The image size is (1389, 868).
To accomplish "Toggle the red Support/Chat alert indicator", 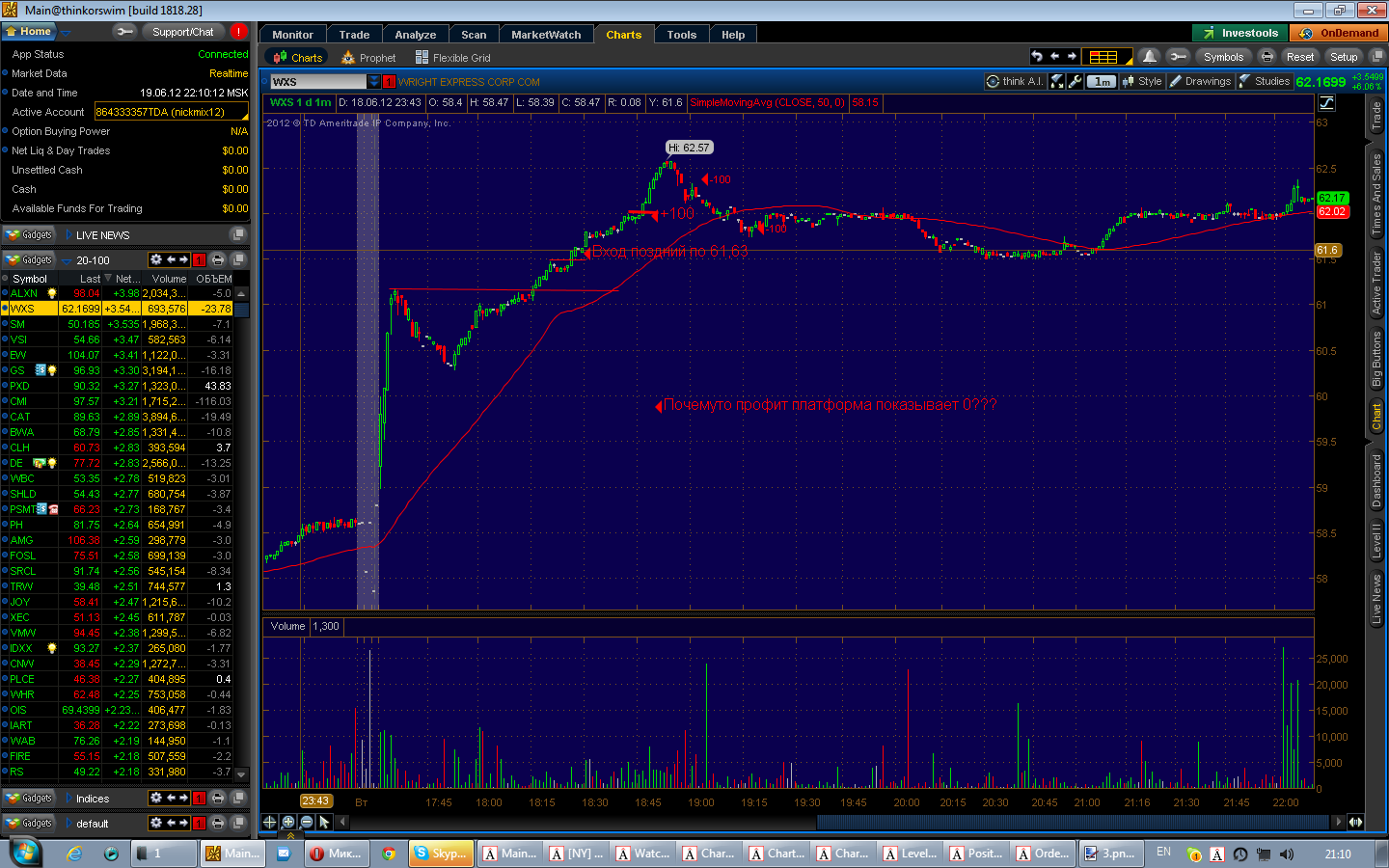I will 238,32.
